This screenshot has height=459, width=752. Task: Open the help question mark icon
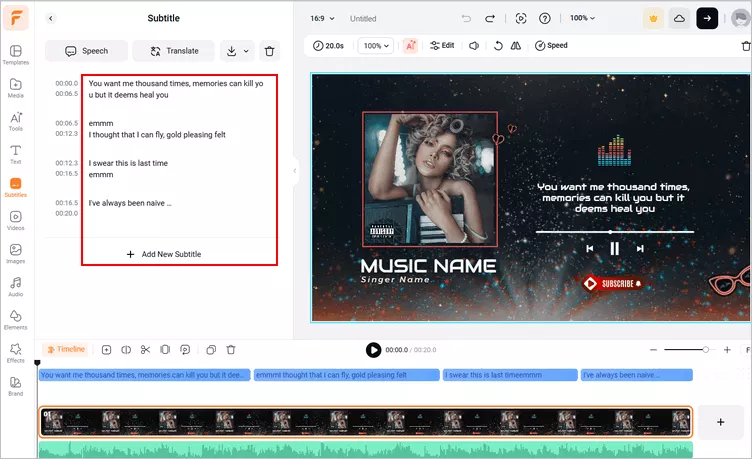click(x=545, y=18)
